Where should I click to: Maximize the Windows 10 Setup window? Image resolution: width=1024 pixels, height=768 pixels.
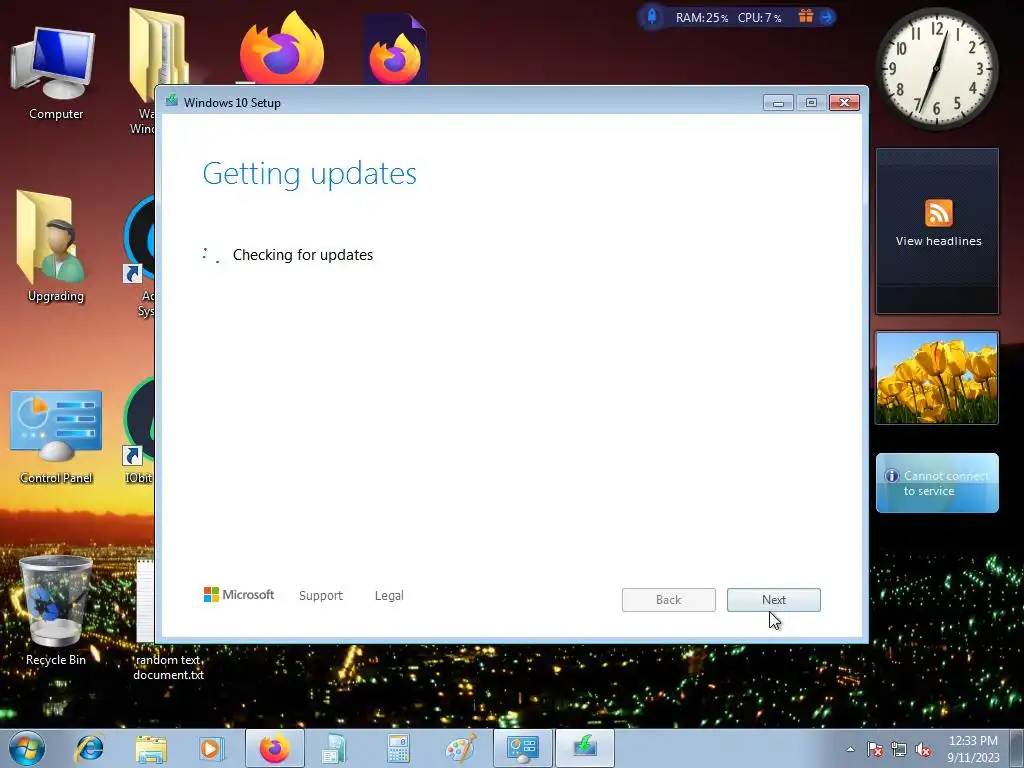(811, 103)
